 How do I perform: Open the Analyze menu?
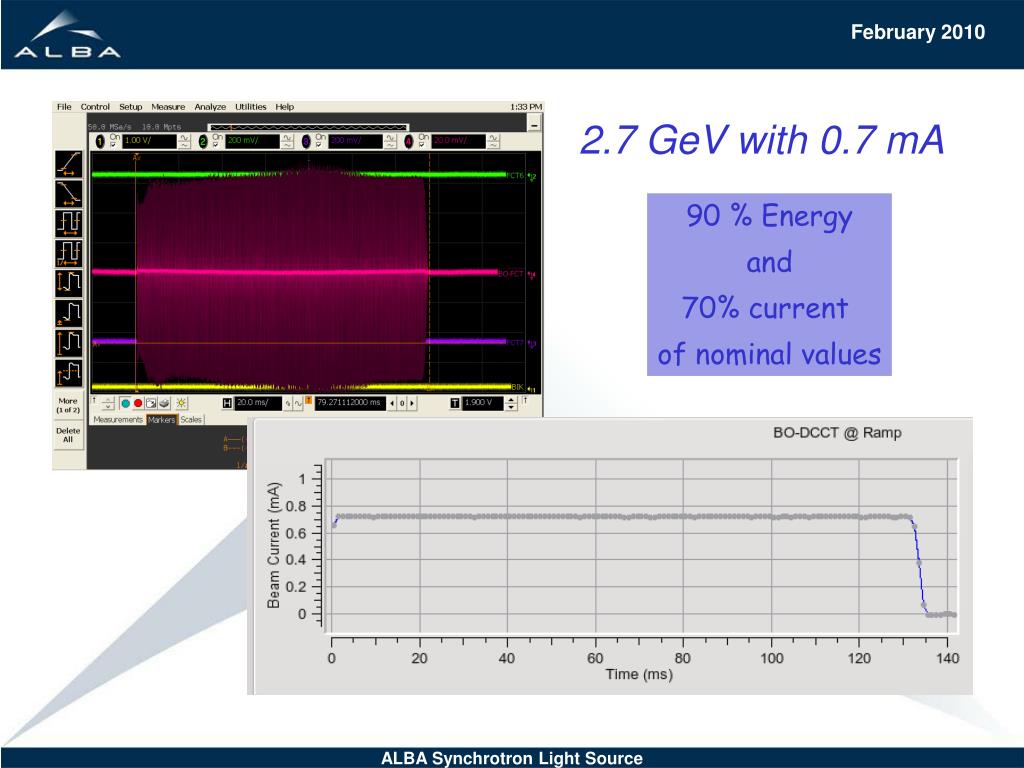(x=210, y=106)
